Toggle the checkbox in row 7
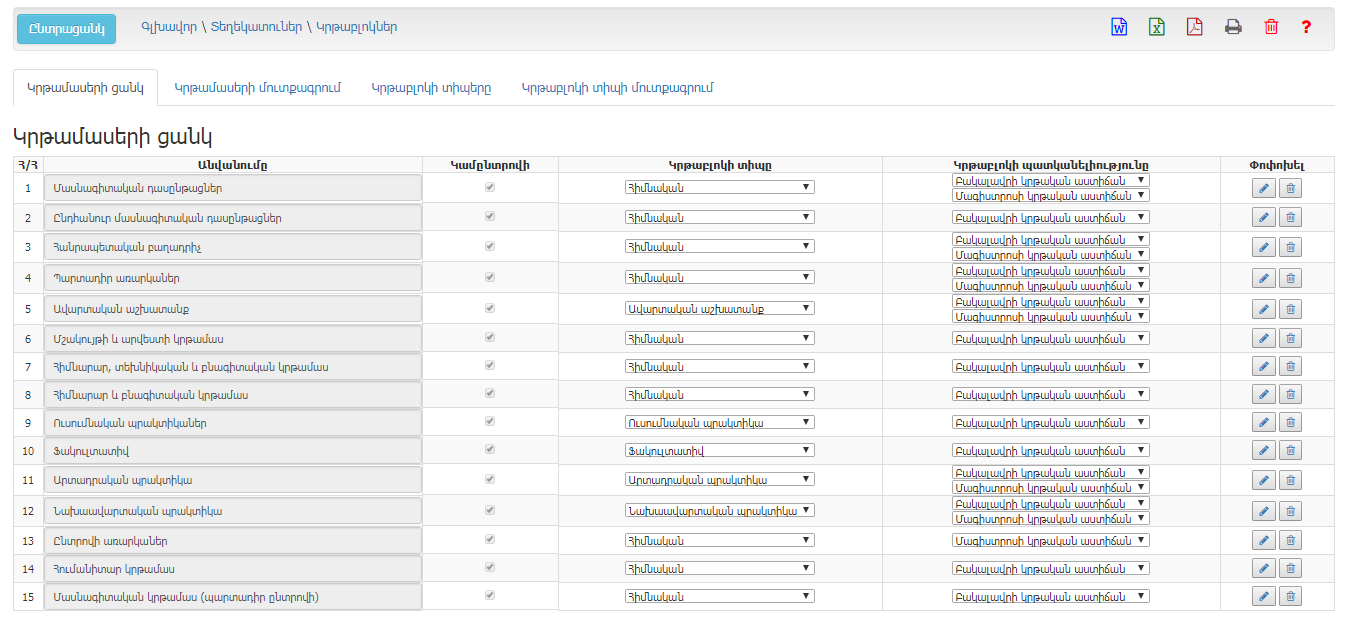The image size is (1348, 621). 490,366
